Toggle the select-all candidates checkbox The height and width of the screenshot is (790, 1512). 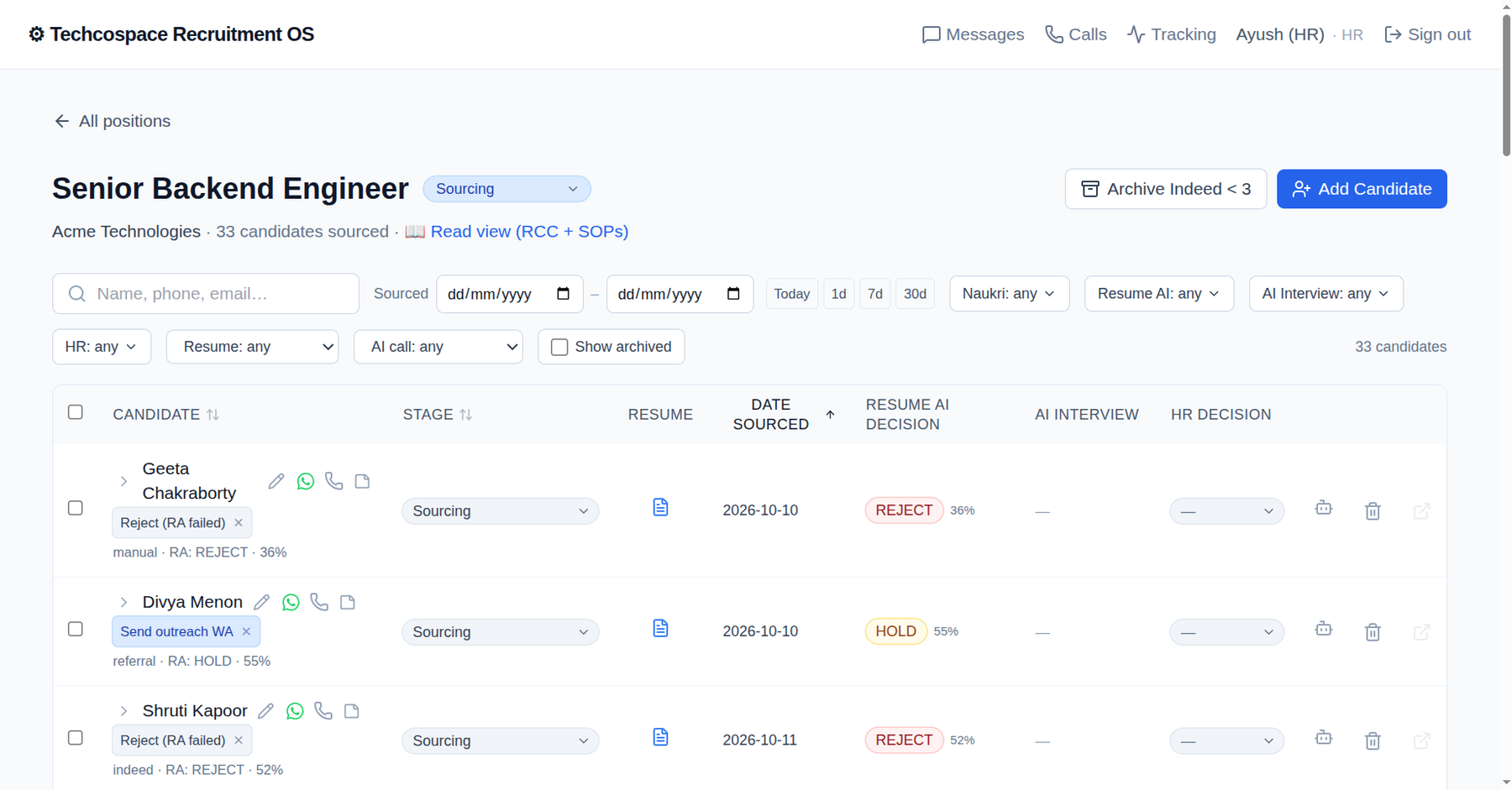point(76,412)
